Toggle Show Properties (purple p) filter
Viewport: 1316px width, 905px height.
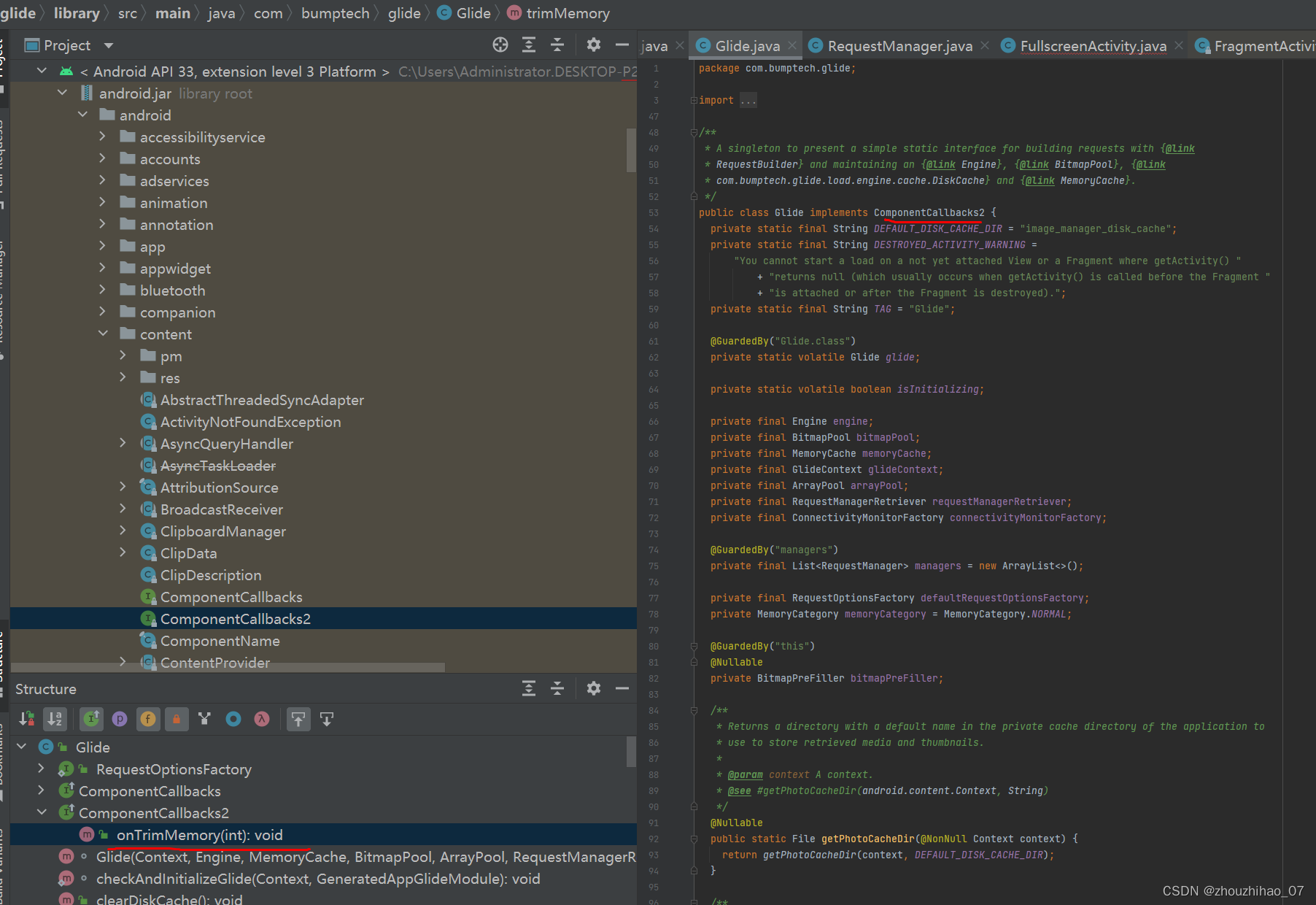[x=120, y=719]
